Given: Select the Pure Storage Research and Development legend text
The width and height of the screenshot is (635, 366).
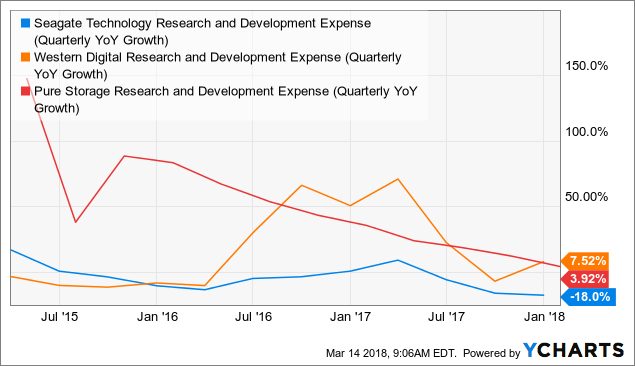Looking at the screenshot, I should (x=226, y=100).
